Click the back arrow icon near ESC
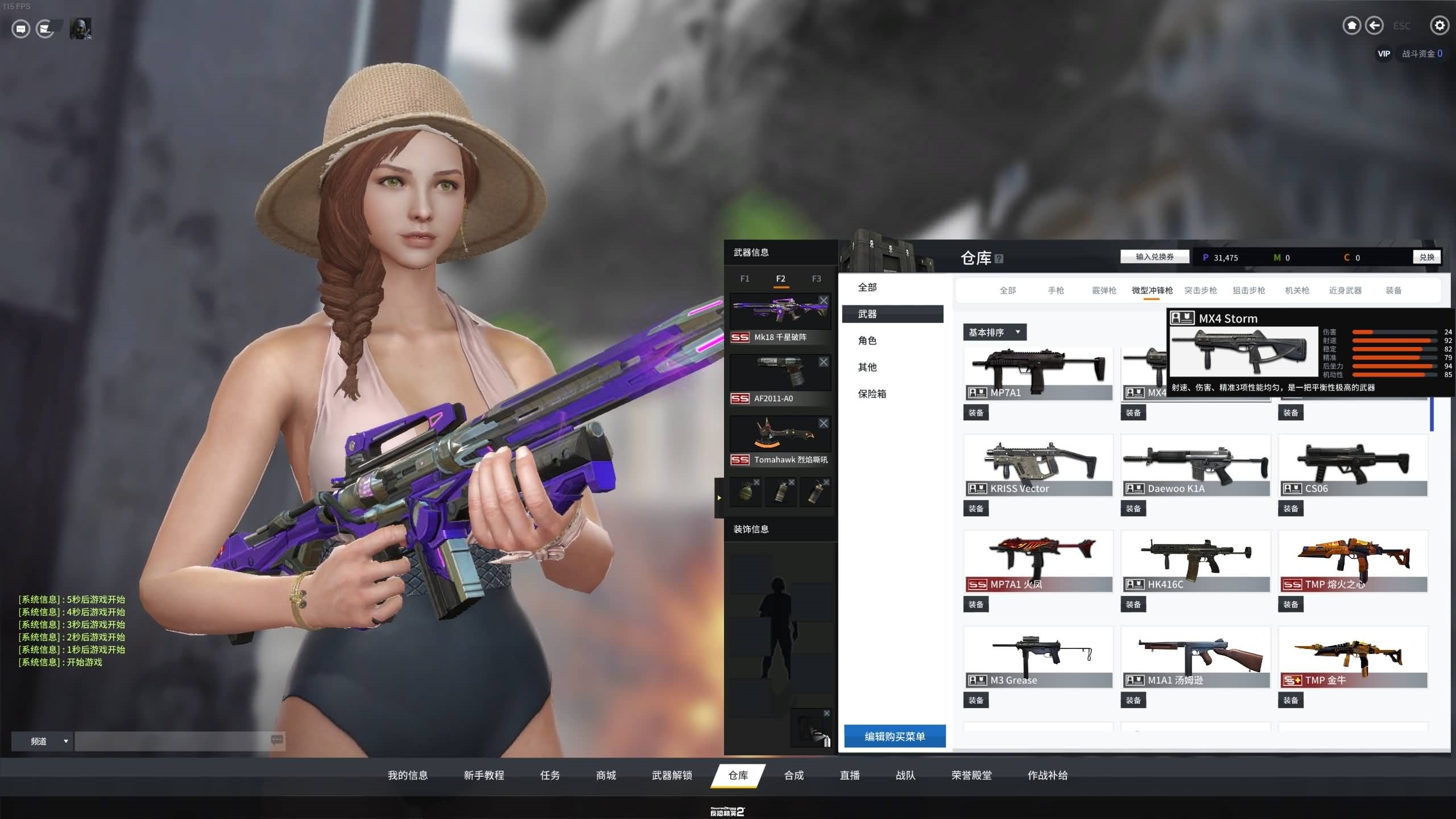Viewport: 1456px width, 819px height. (1374, 26)
